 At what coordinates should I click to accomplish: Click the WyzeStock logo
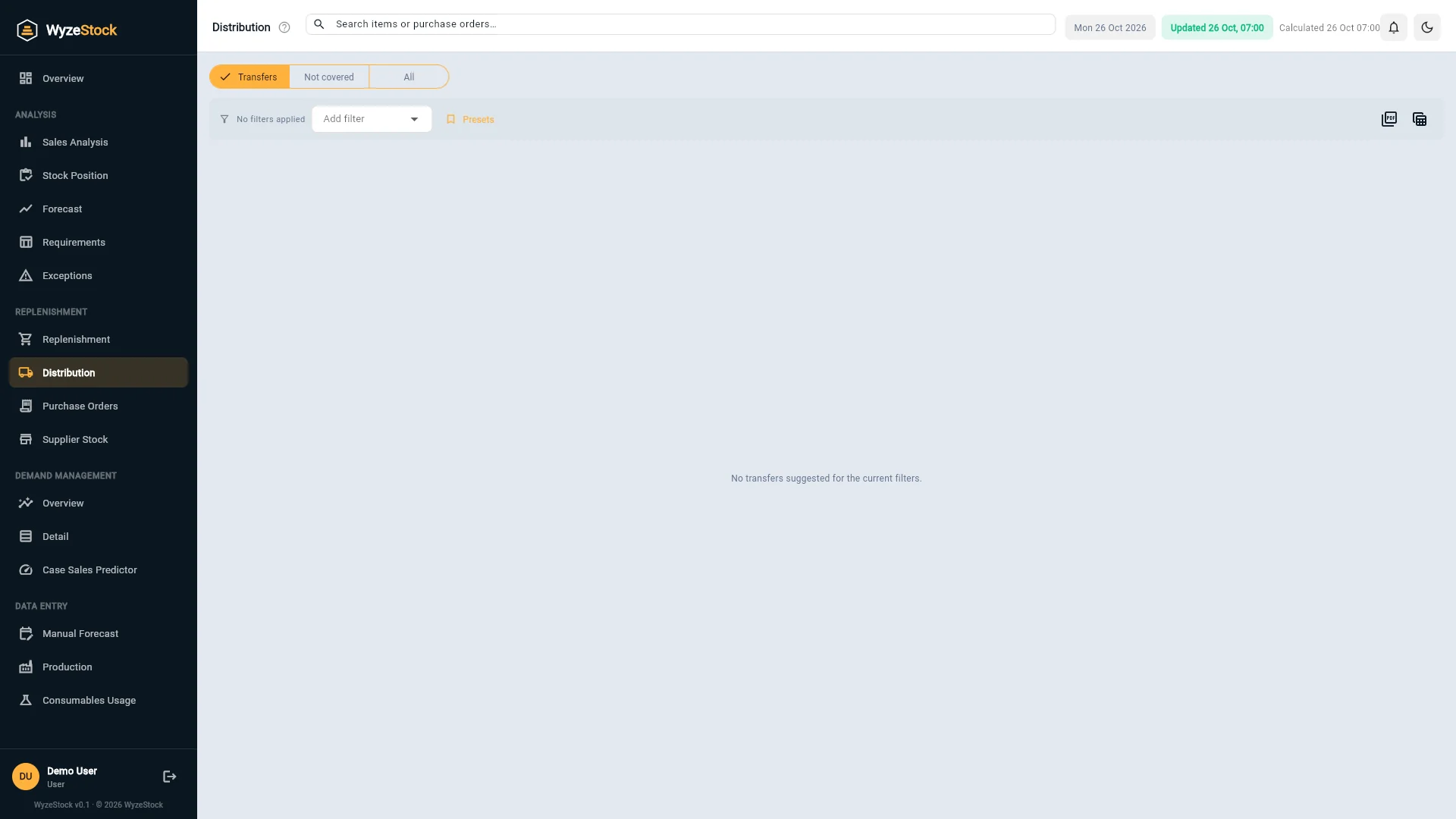coord(67,30)
